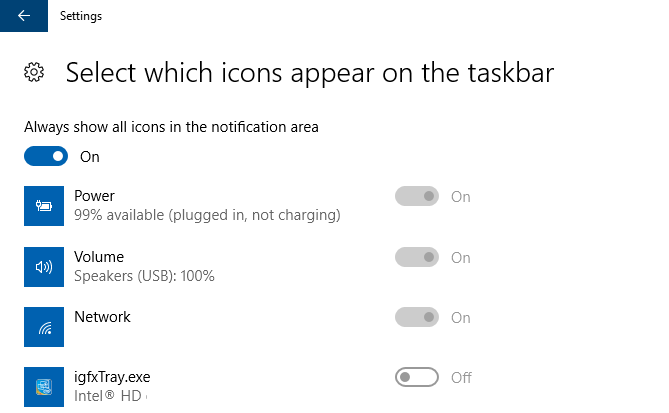Click the igfxTray.exe item label

pos(112,377)
